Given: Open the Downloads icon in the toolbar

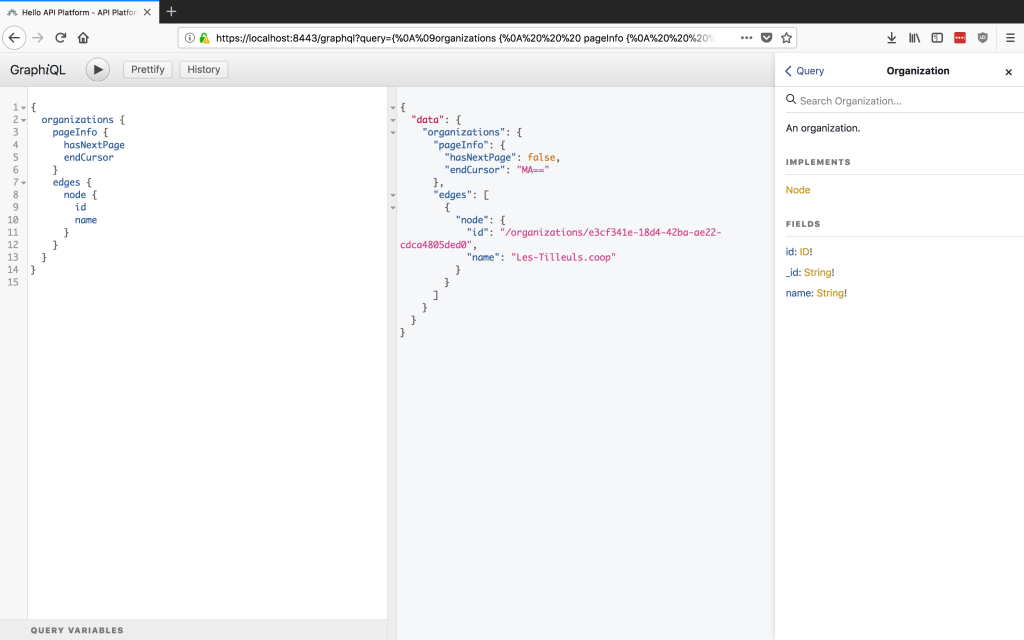Looking at the screenshot, I should pyautogui.click(x=891, y=36).
